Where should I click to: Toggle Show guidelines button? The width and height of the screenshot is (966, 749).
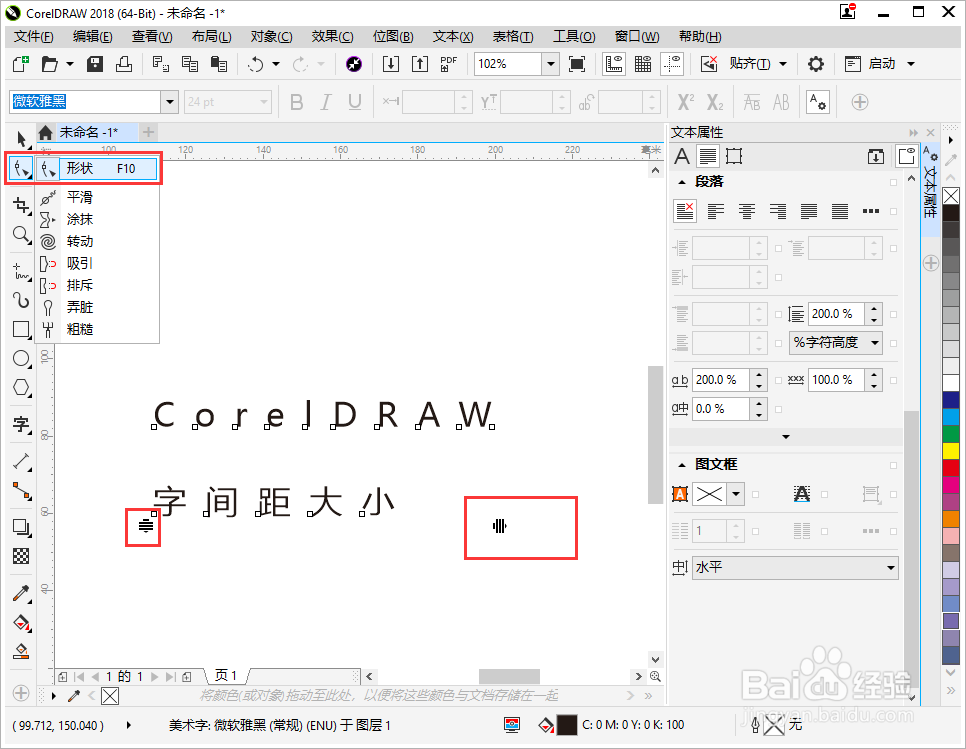click(672, 63)
